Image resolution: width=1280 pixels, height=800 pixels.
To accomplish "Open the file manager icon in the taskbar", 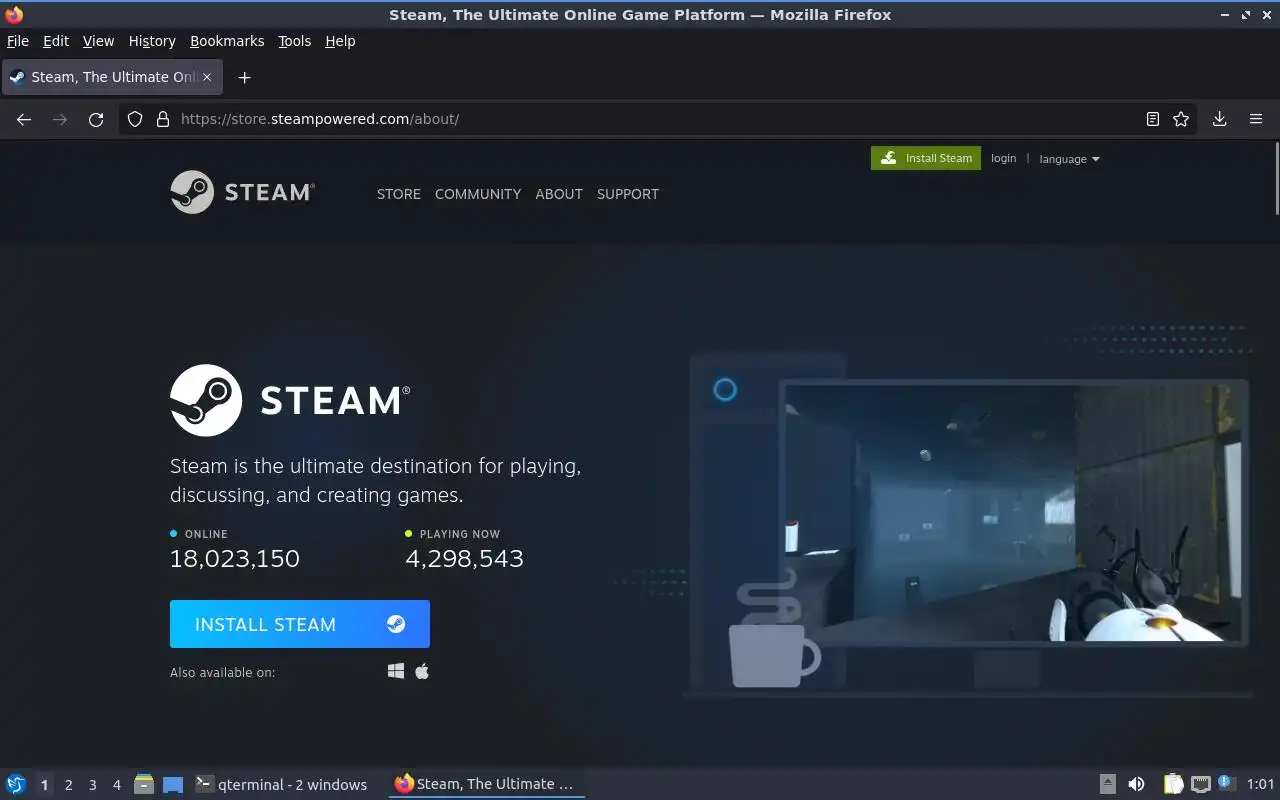I will pyautogui.click(x=144, y=784).
